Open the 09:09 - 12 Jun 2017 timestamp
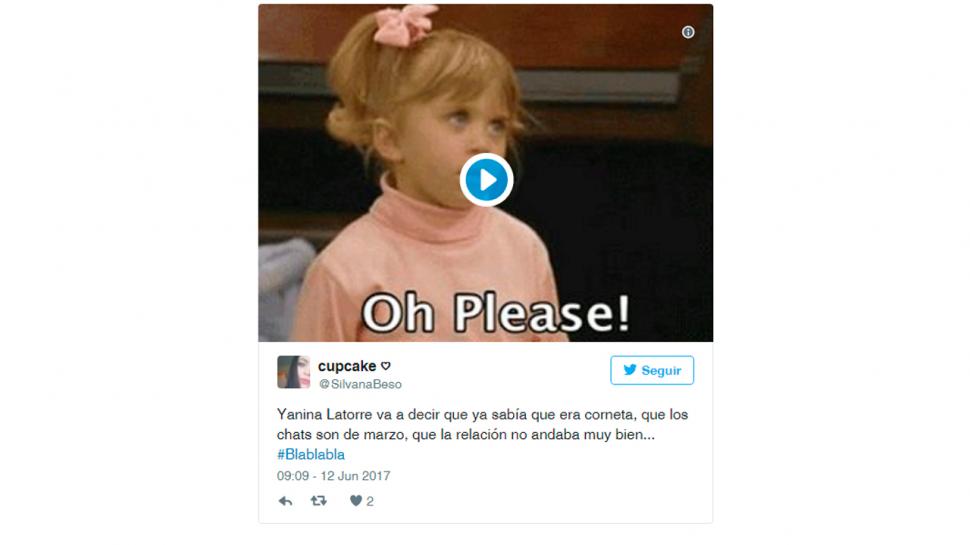 tap(333, 476)
